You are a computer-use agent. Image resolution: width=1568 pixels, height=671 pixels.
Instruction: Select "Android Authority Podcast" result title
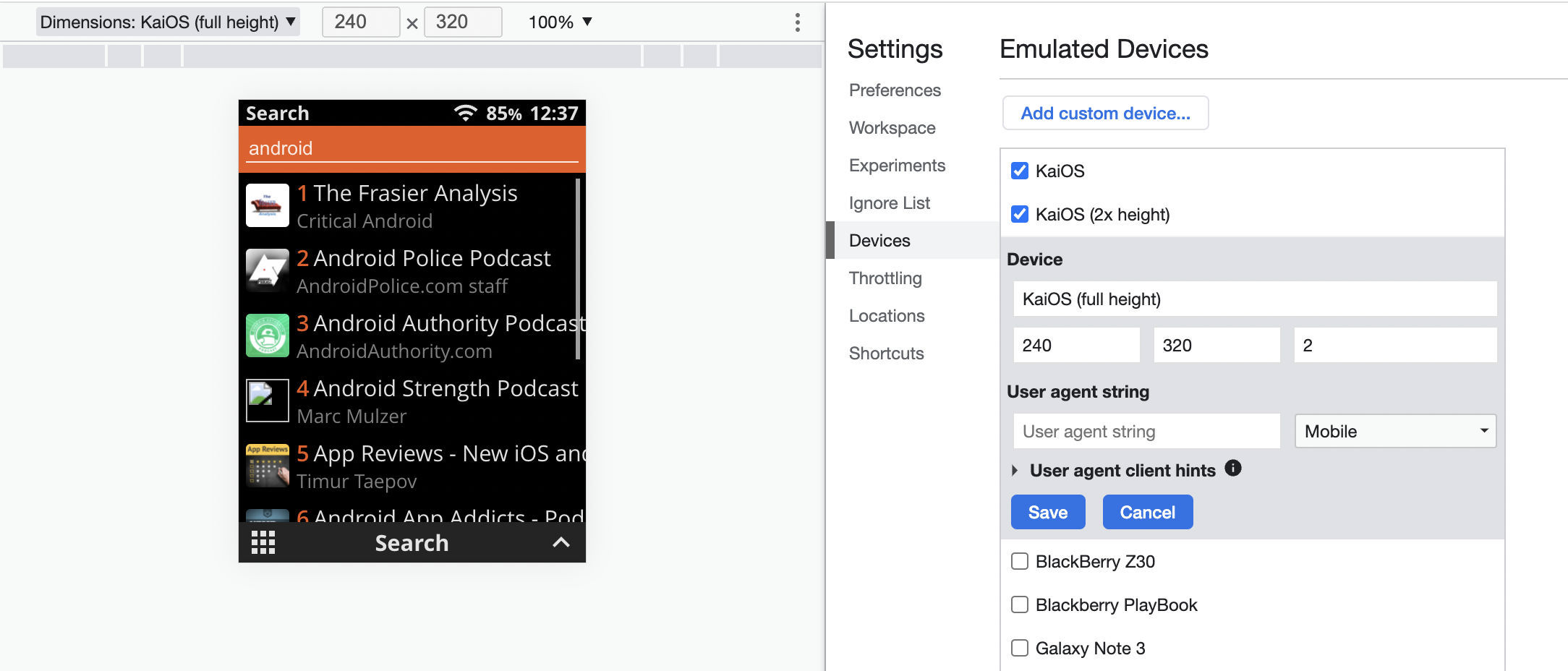(x=449, y=323)
